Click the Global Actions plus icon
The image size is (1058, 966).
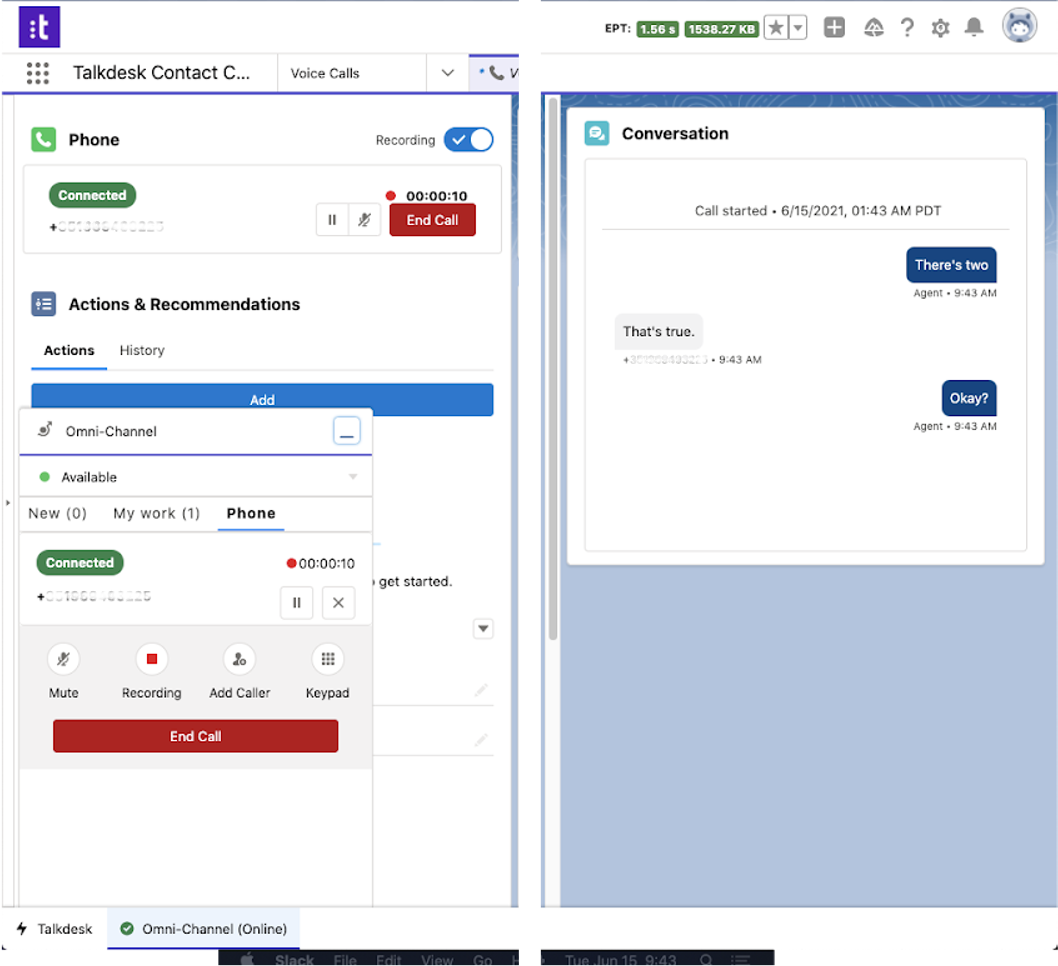[835, 28]
